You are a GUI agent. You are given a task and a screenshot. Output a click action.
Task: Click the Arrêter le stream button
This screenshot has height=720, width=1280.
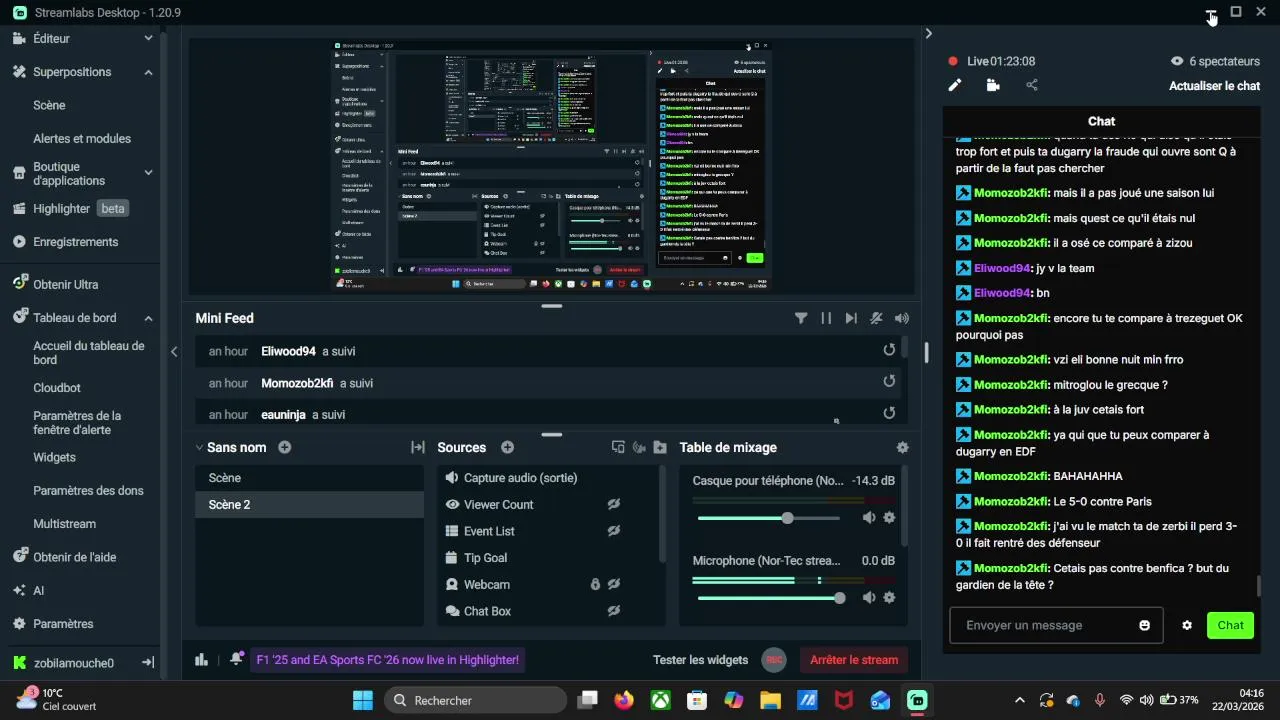click(x=854, y=659)
